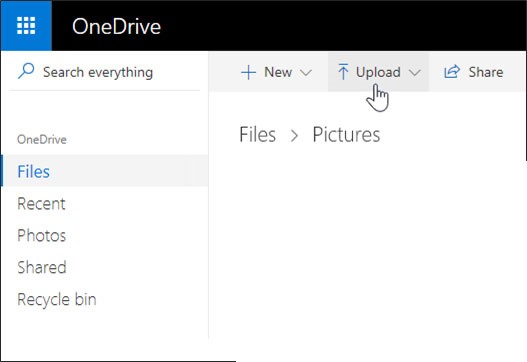
Task: Click the New plus icon
Action: [x=248, y=73]
